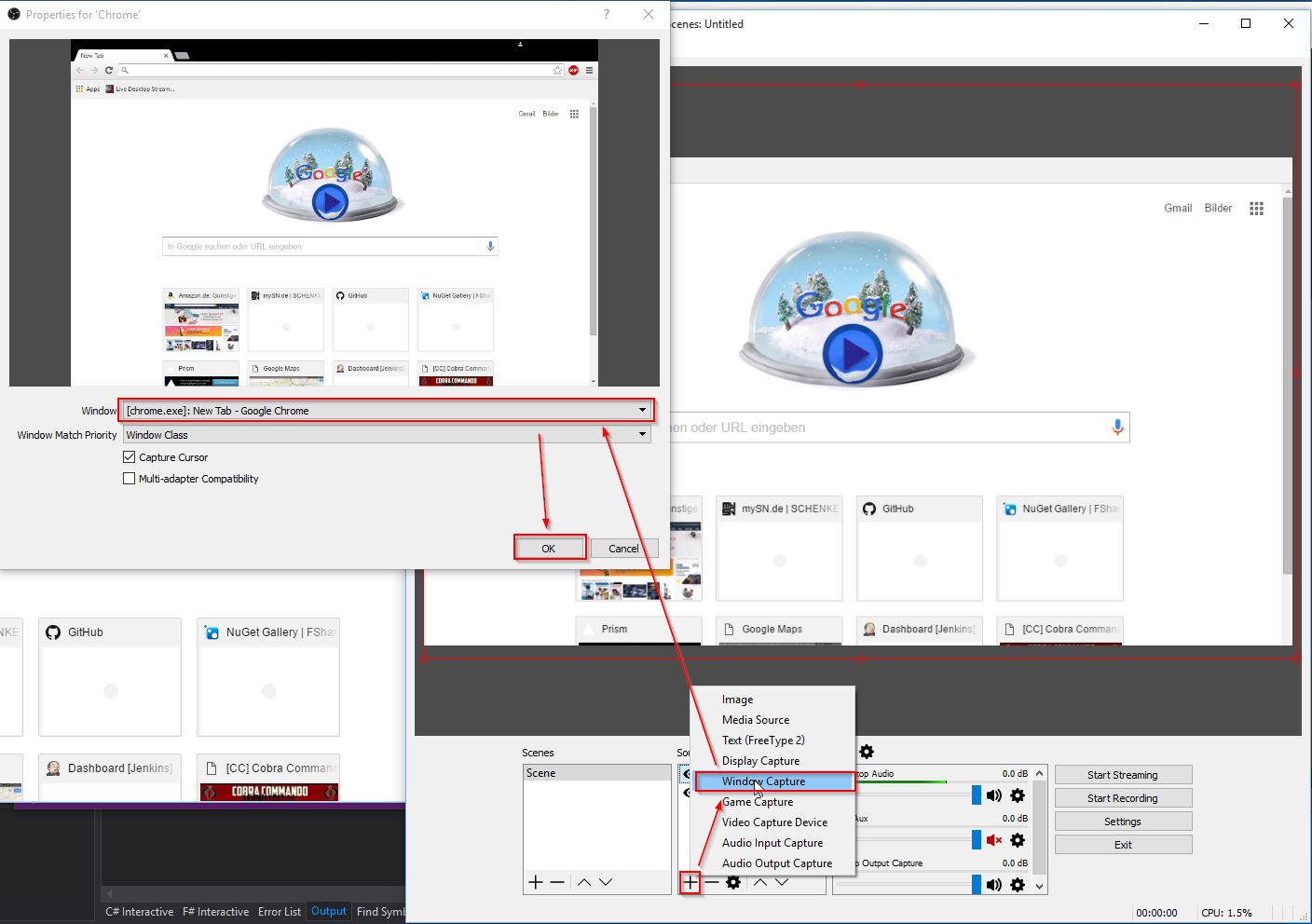Select Window Capture in the source menu
This screenshot has width=1312, height=924.
[x=772, y=781]
